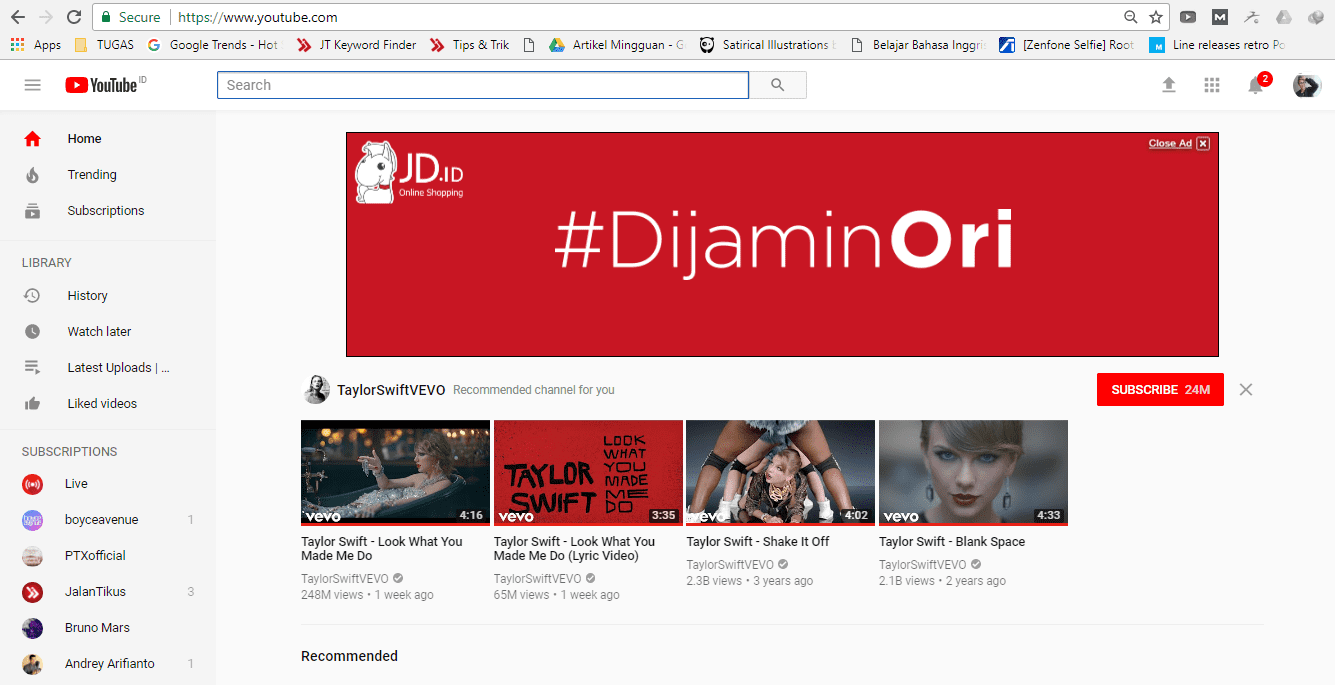
Task: Open the Lyric Video thumbnail
Action: 588,473
